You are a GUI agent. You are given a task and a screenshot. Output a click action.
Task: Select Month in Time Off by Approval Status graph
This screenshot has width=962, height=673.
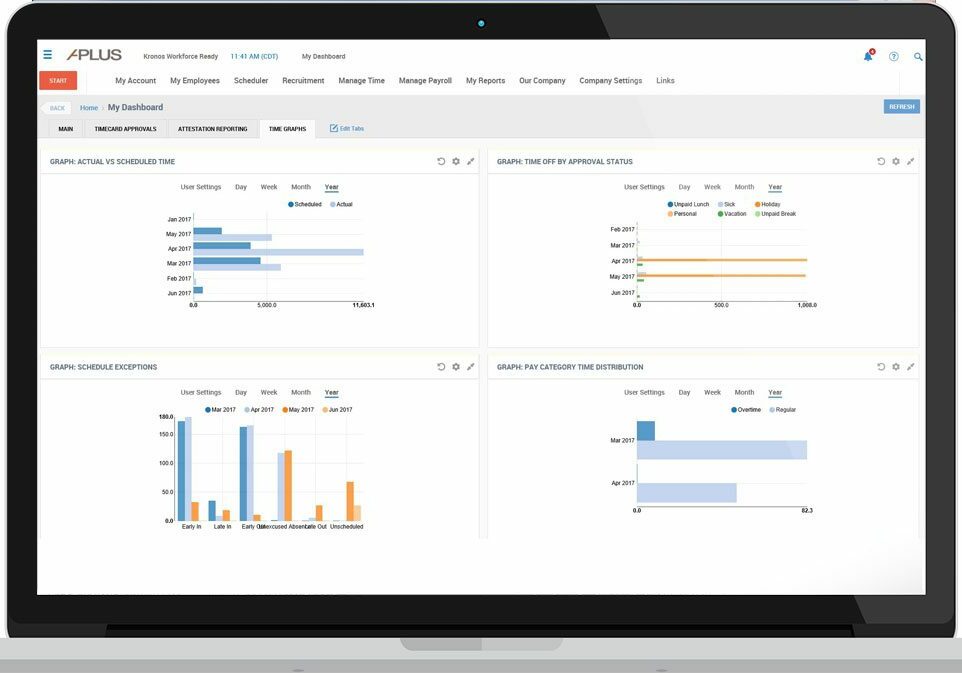(x=744, y=187)
